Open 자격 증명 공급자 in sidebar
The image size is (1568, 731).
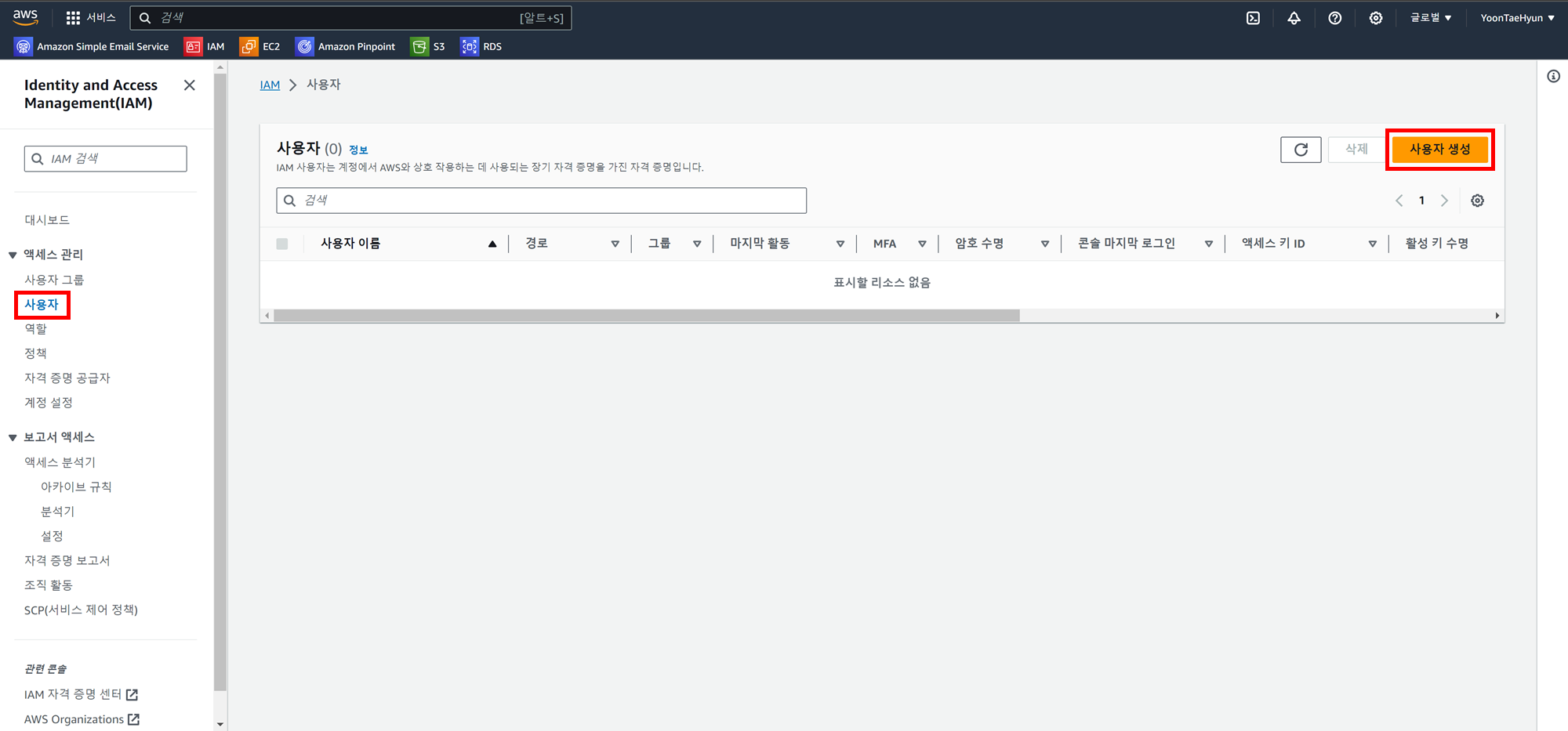click(x=67, y=378)
